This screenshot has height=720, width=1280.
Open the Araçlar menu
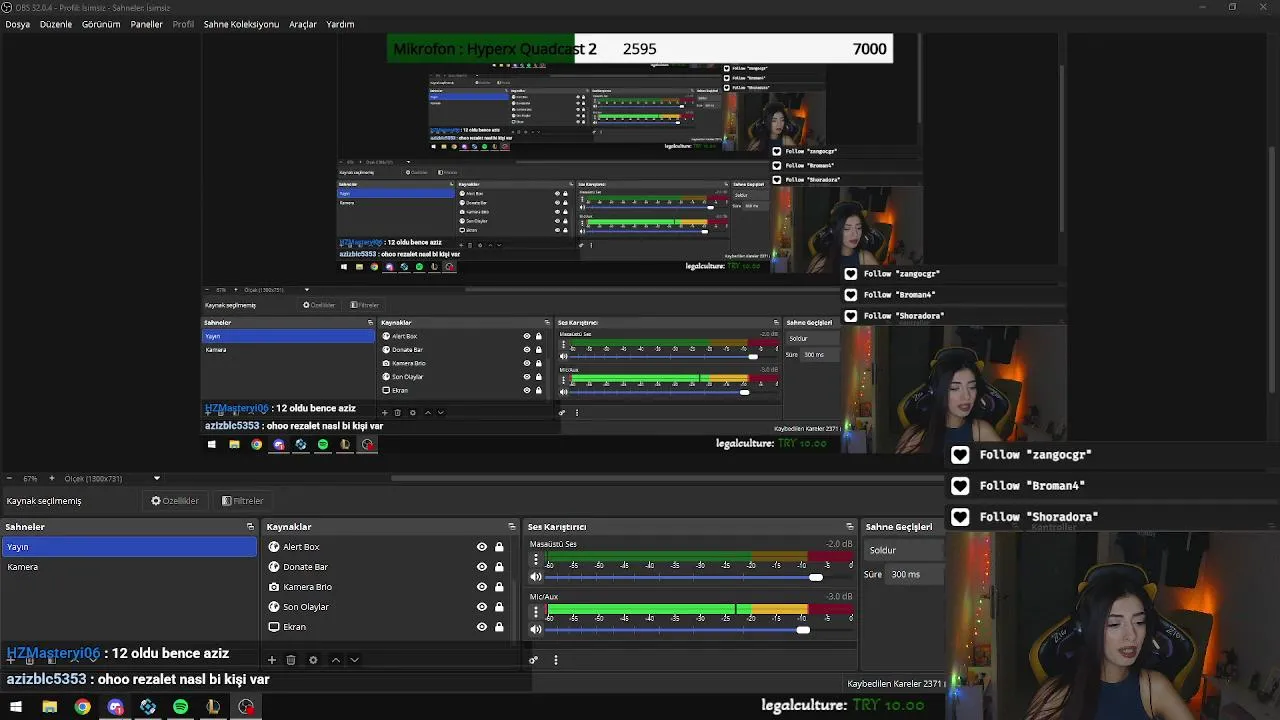pos(303,24)
